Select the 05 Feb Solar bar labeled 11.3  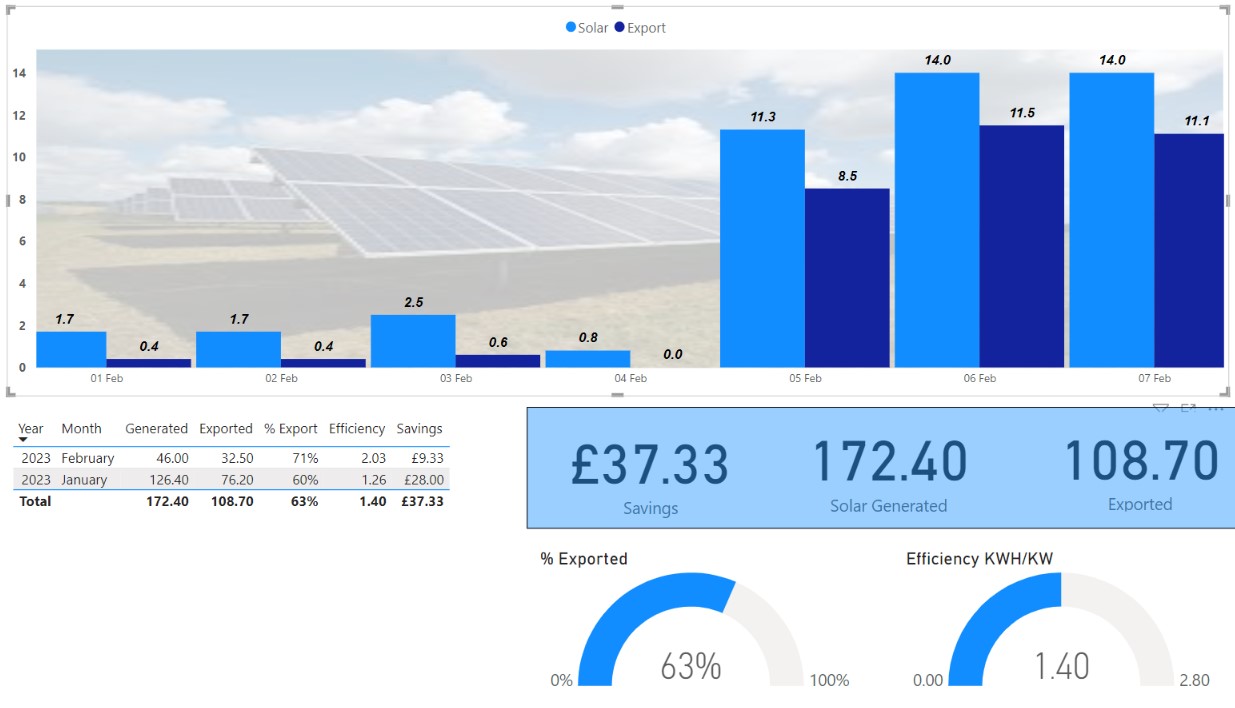762,248
